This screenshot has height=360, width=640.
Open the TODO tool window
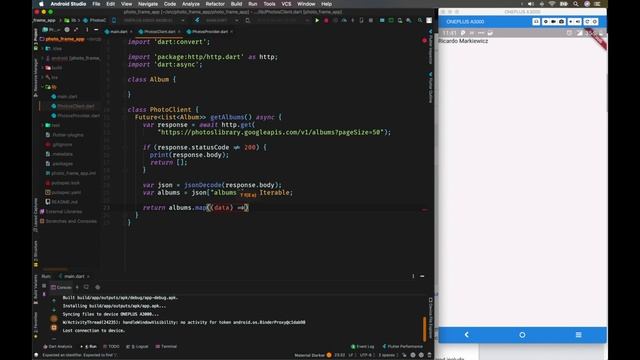[111, 347]
